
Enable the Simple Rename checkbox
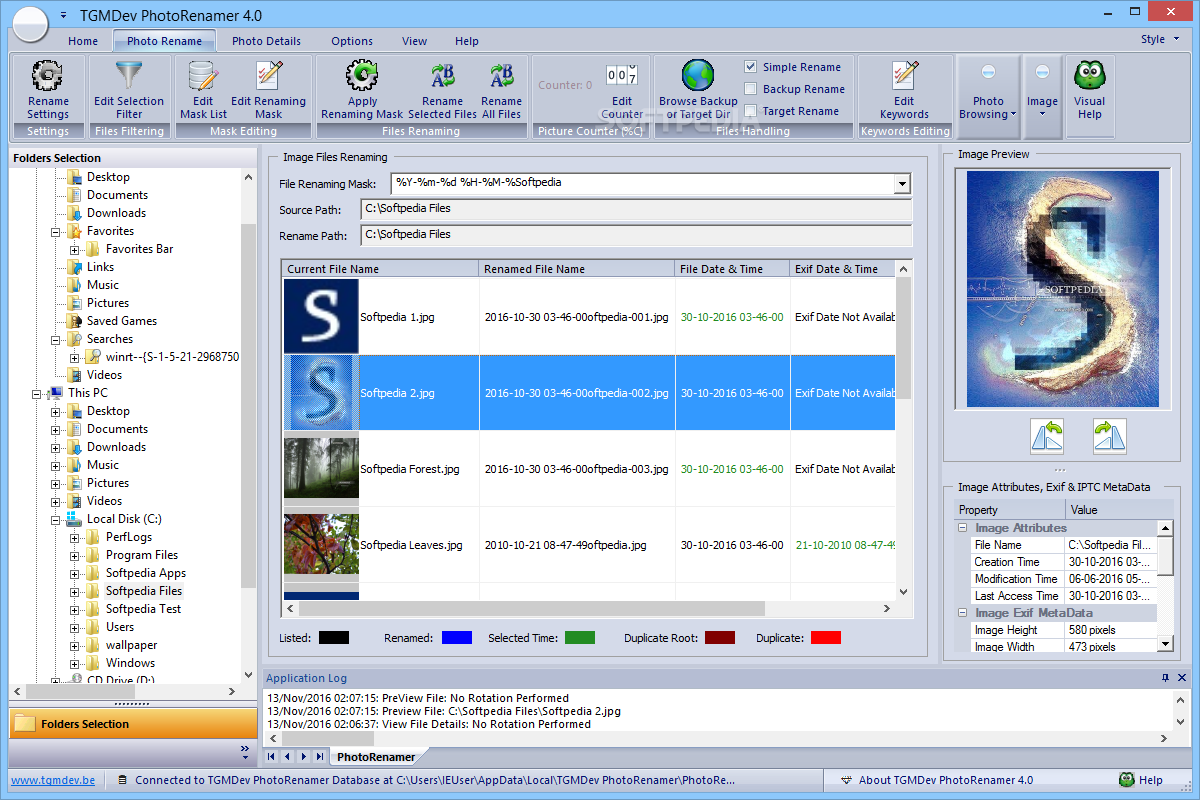coord(751,67)
